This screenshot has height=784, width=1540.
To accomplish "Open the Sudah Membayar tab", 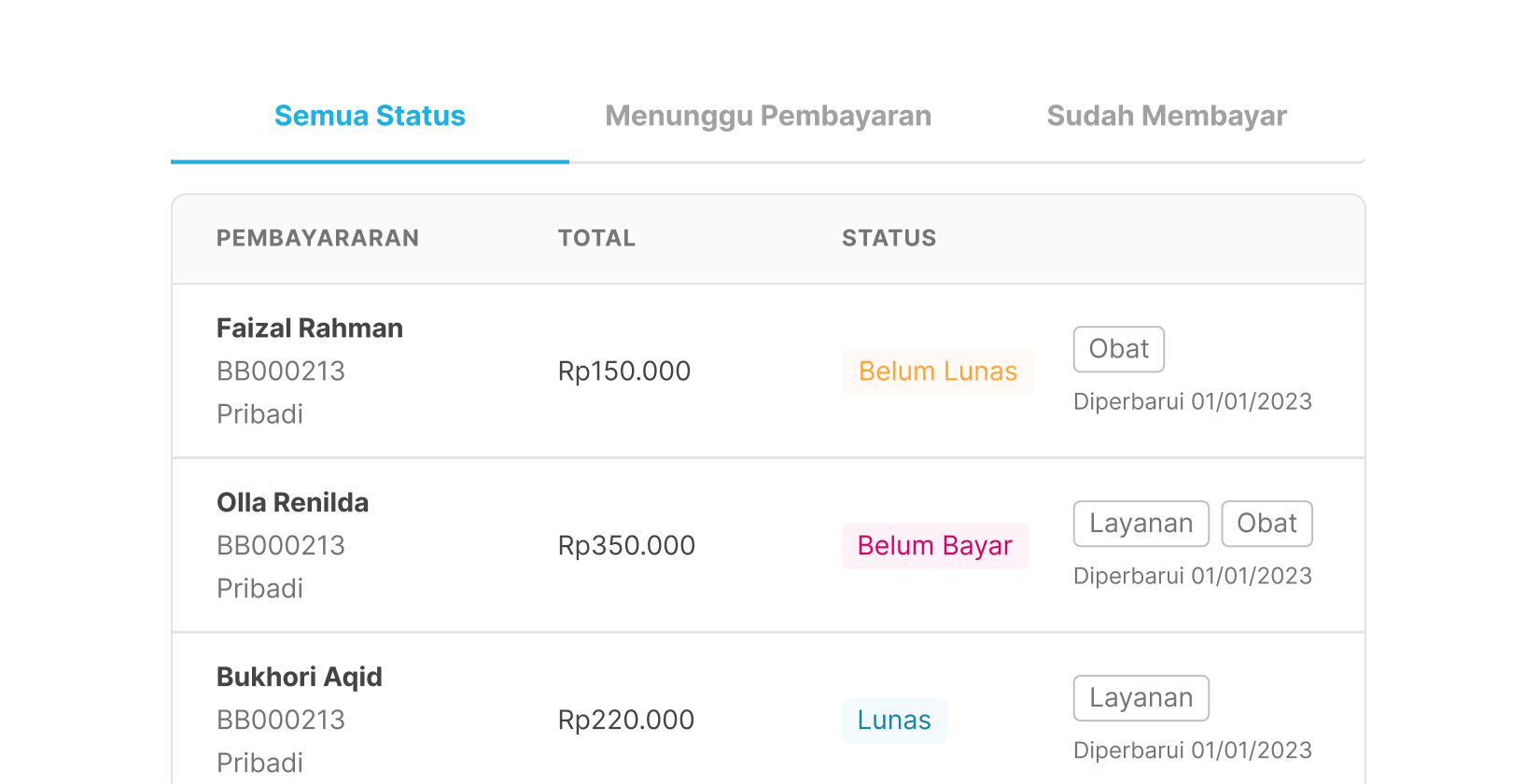I will pos(1167,116).
